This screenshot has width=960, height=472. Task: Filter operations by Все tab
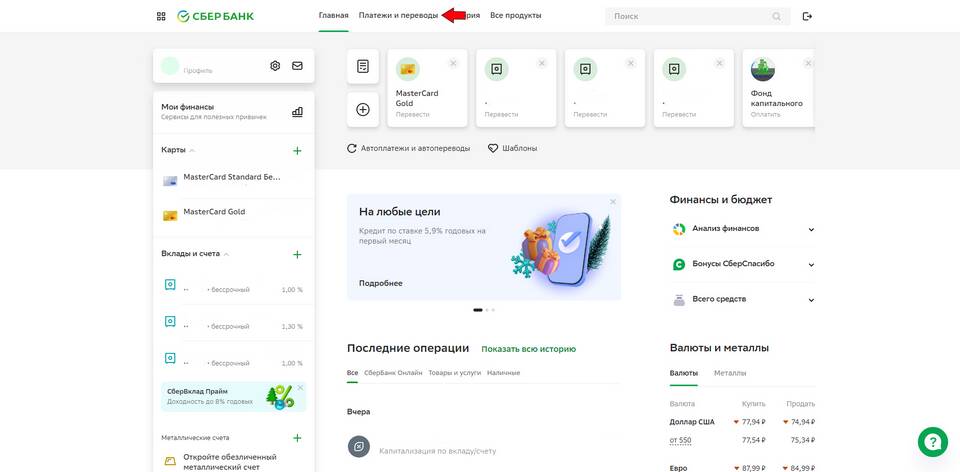(x=352, y=372)
